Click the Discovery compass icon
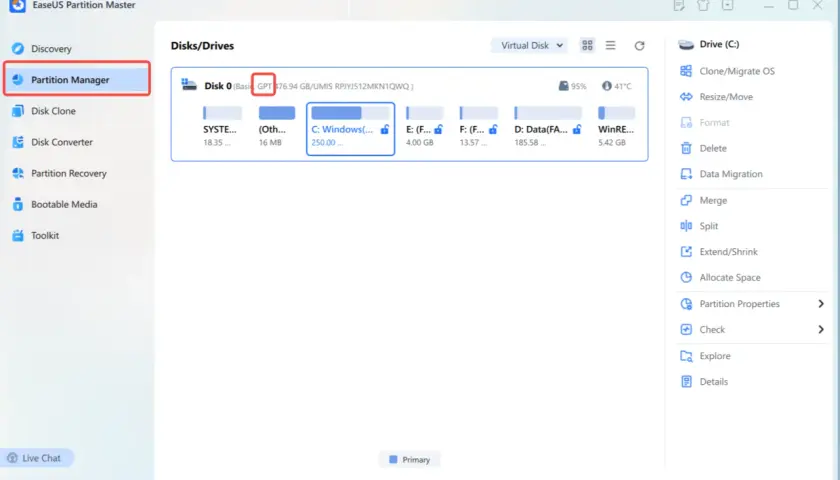Screen dimensions: 840x480 (18, 49)
